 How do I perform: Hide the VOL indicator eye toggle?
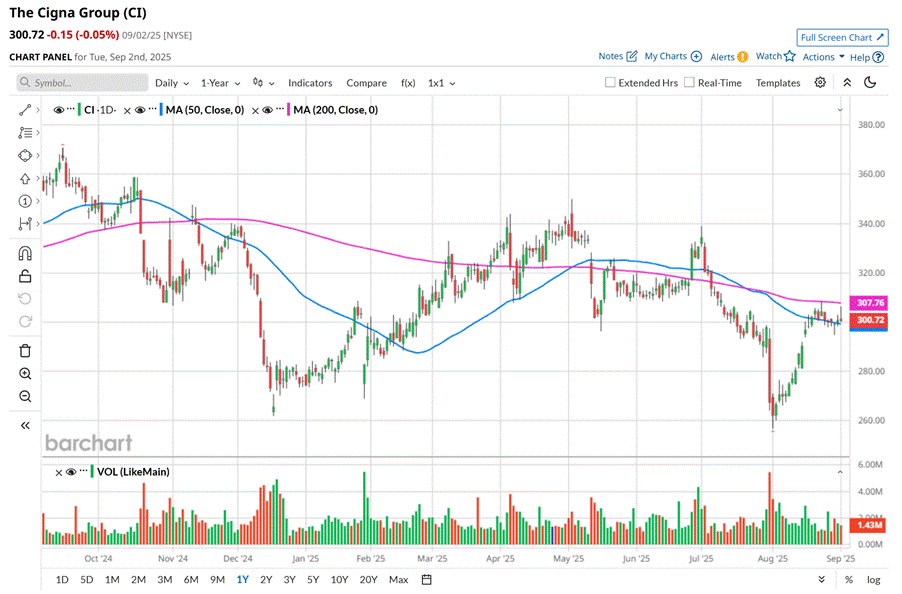tap(71, 472)
